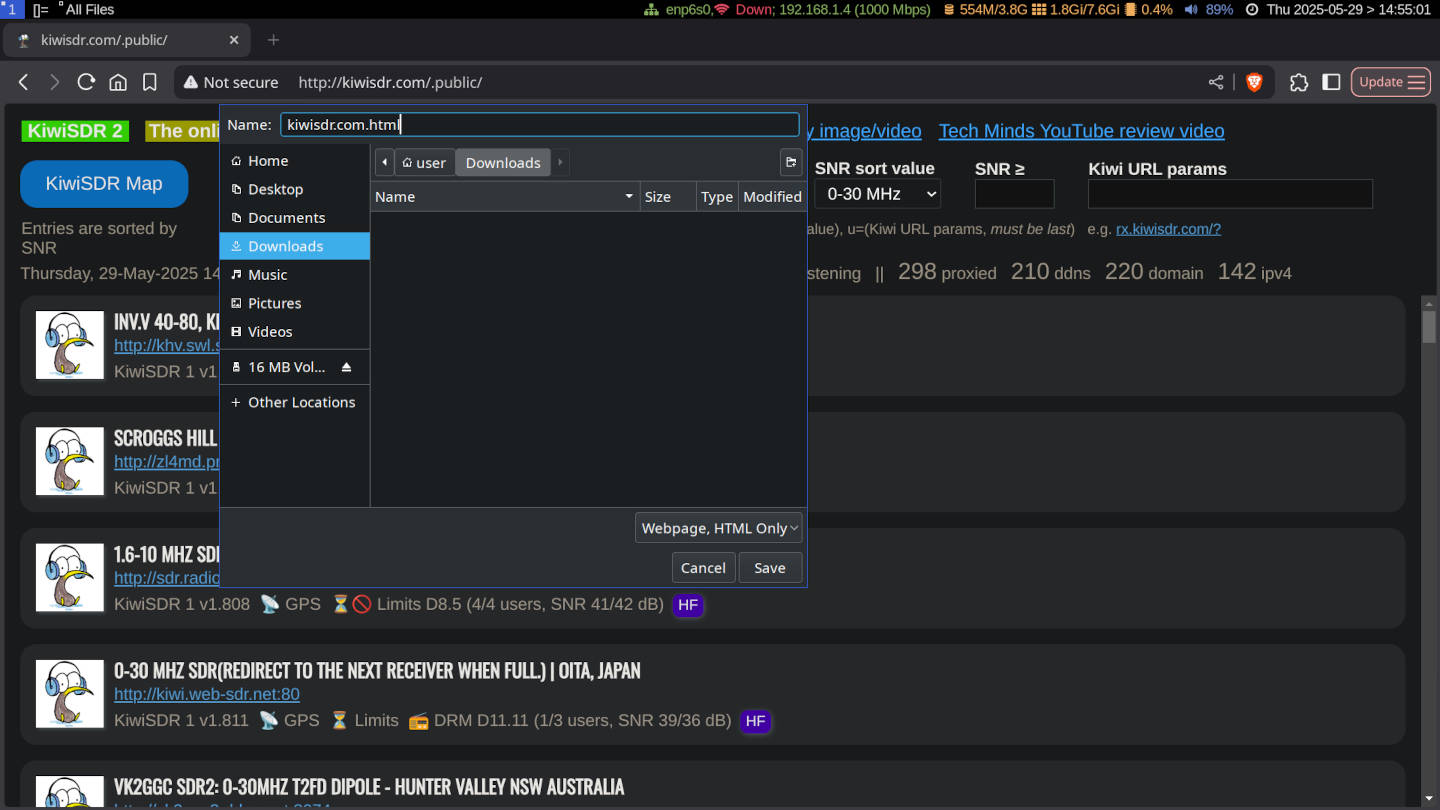
Task: Open the extensions puzzle icon
Action: [x=1299, y=82]
